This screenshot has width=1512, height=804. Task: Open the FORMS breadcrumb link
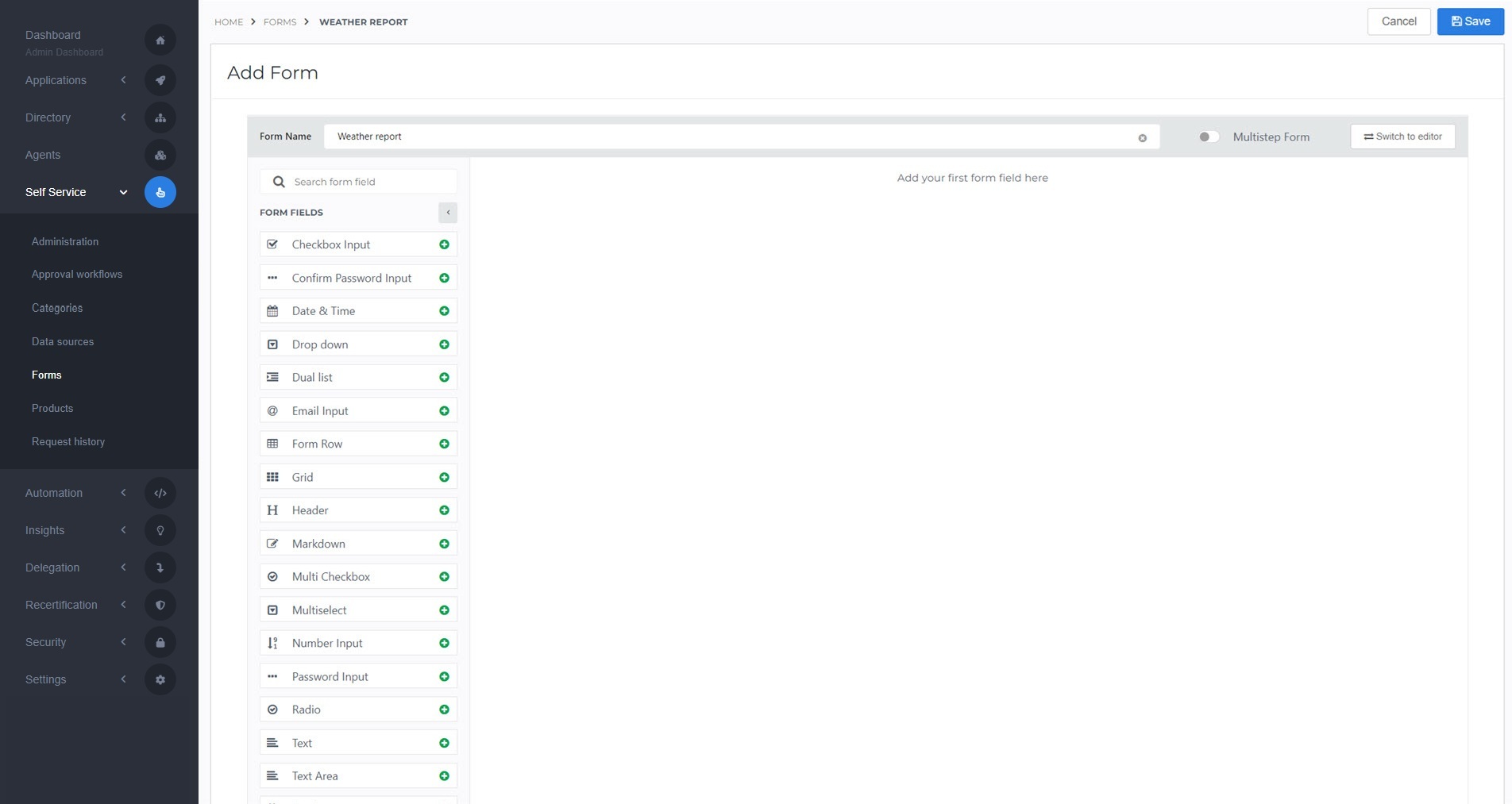pyautogui.click(x=280, y=21)
